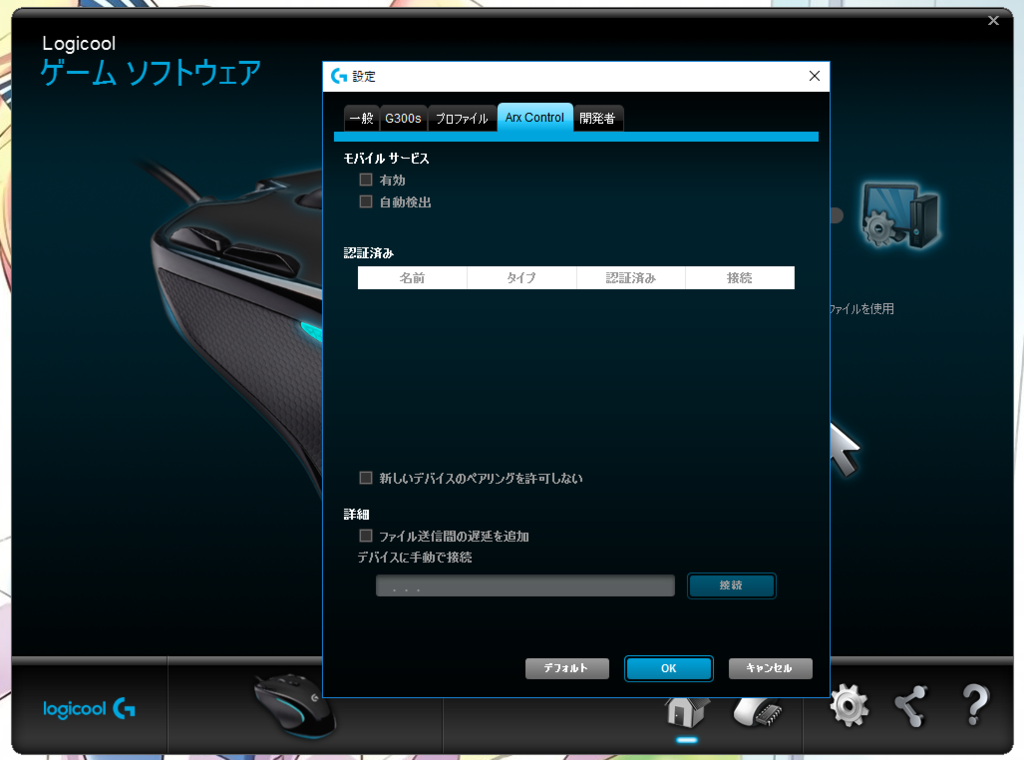The width and height of the screenshot is (1024, 760).
Task: Click the Logicool G icon in the dialog title
Action: tap(339, 76)
